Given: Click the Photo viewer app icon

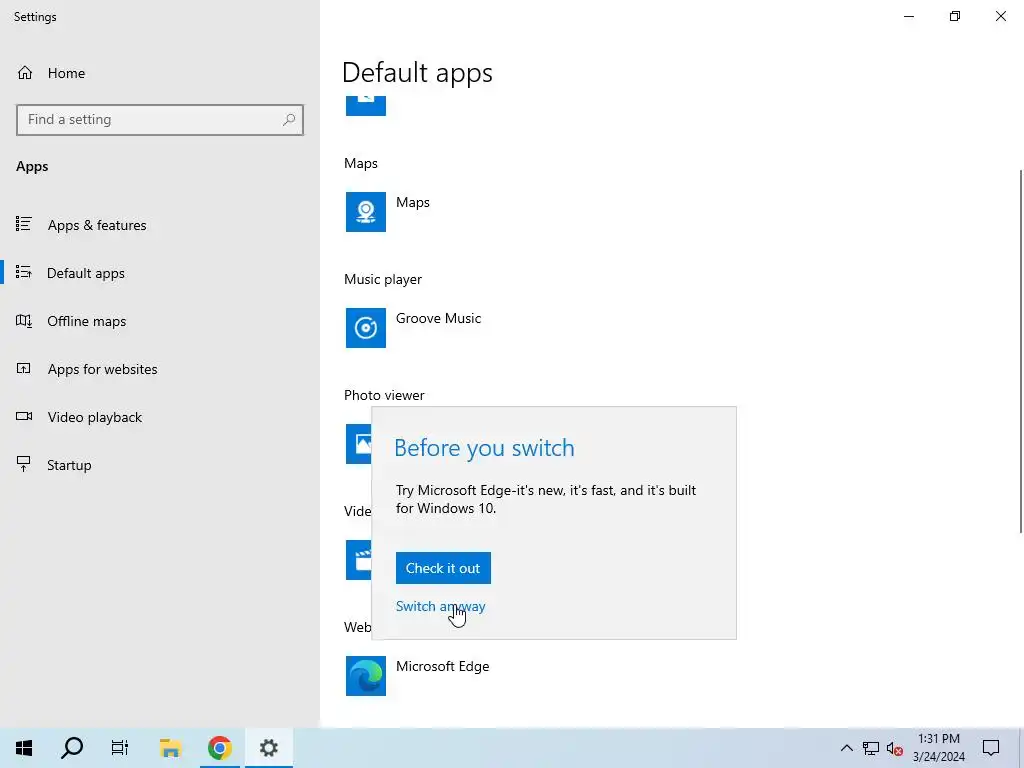Looking at the screenshot, I should 359,444.
